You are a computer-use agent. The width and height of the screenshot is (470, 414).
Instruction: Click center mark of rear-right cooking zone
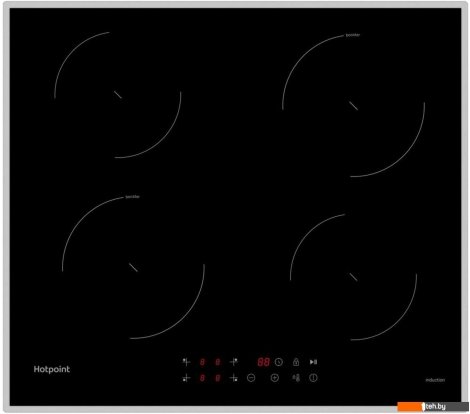pyautogui.click(x=353, y=106)
